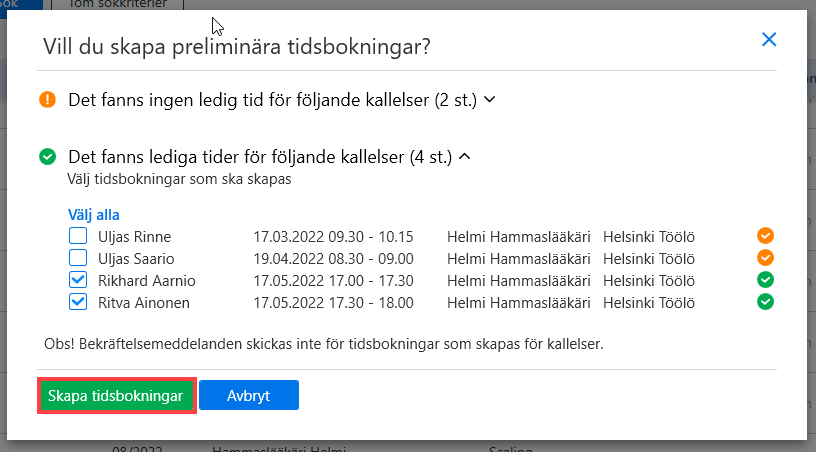Screen dimensions: 816x452
Task: Expand 'Det fanns ingen ledig tid' heading text
Action: click(272, 100)
